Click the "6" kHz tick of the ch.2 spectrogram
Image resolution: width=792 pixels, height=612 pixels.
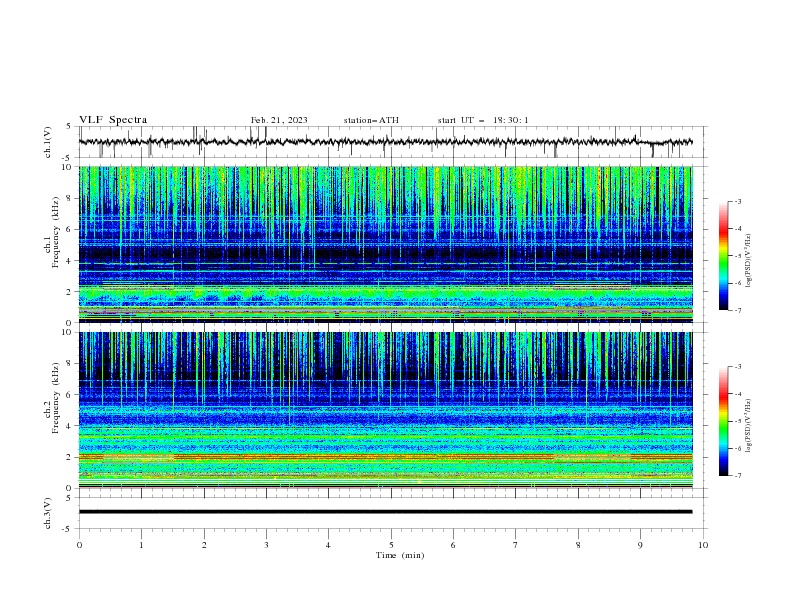click(71, 395)
